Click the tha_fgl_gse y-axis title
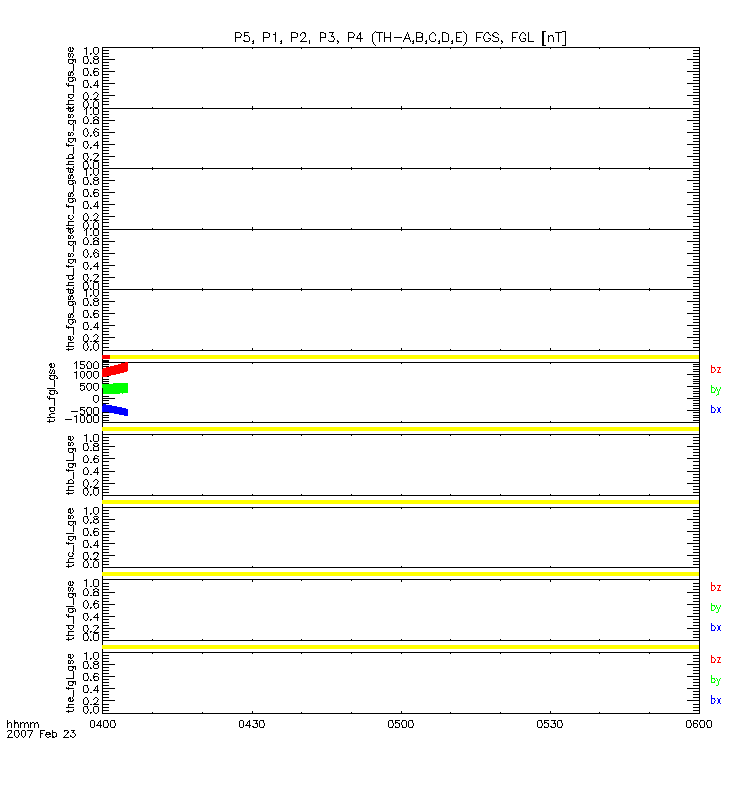This screenshot has width=750, height=800. click(52, 392)
